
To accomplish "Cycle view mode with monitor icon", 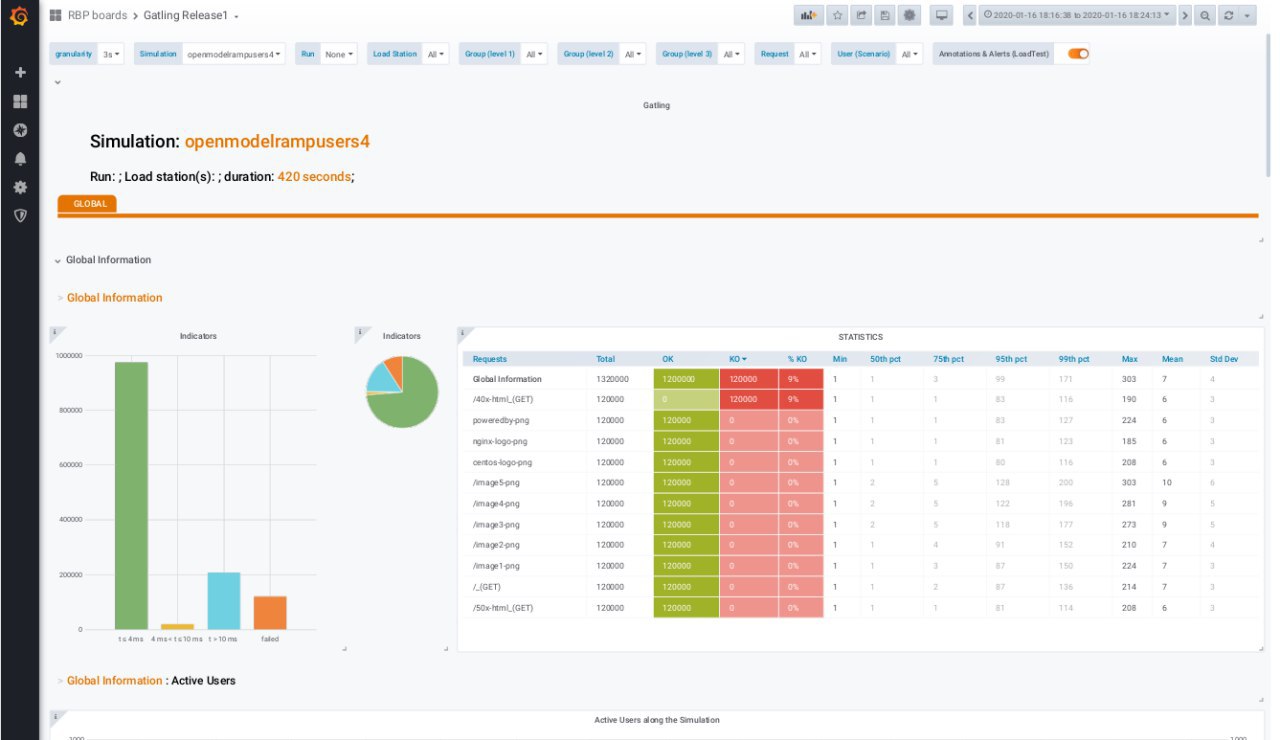I will [x=941, y=16].
